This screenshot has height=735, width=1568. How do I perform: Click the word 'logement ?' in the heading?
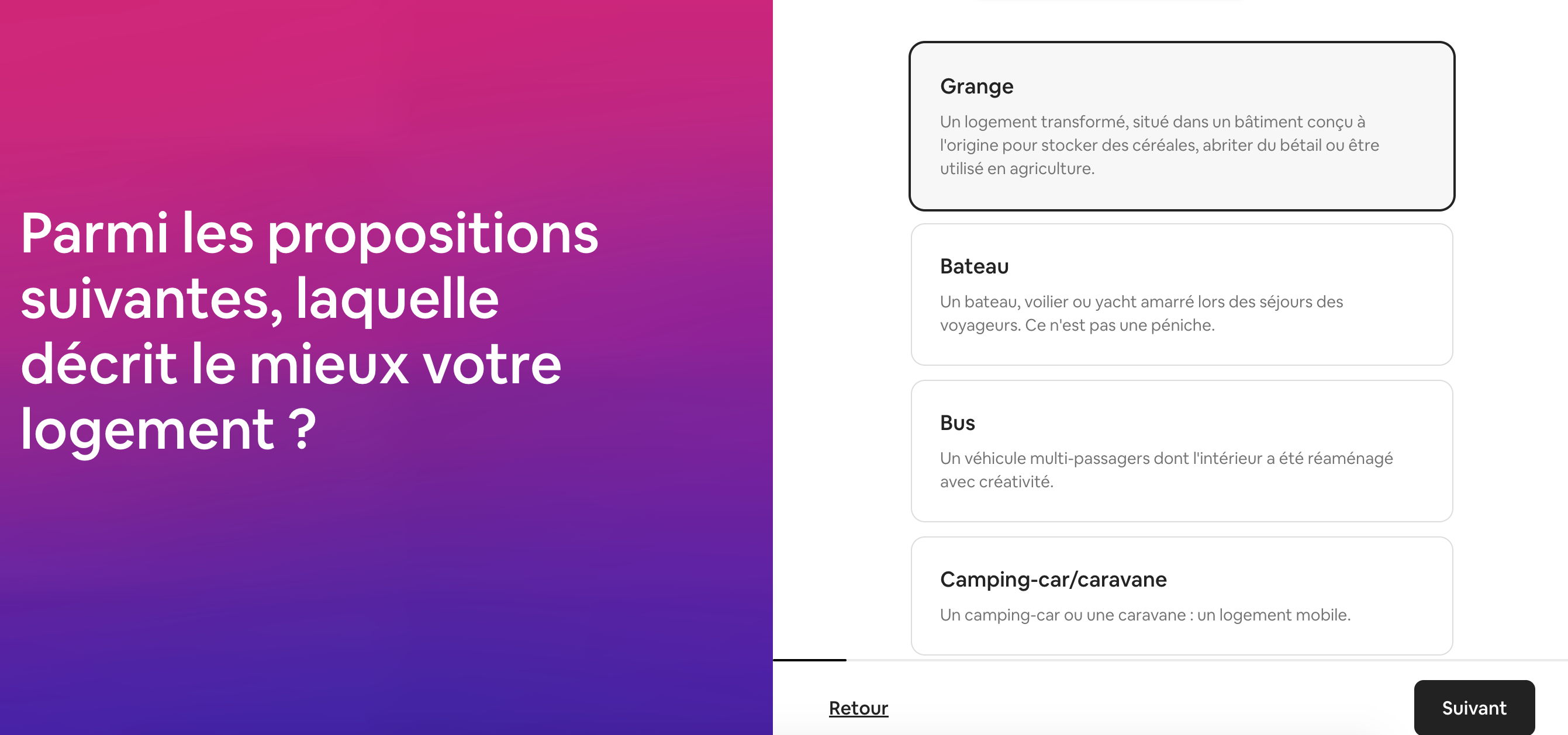(168, 430)
